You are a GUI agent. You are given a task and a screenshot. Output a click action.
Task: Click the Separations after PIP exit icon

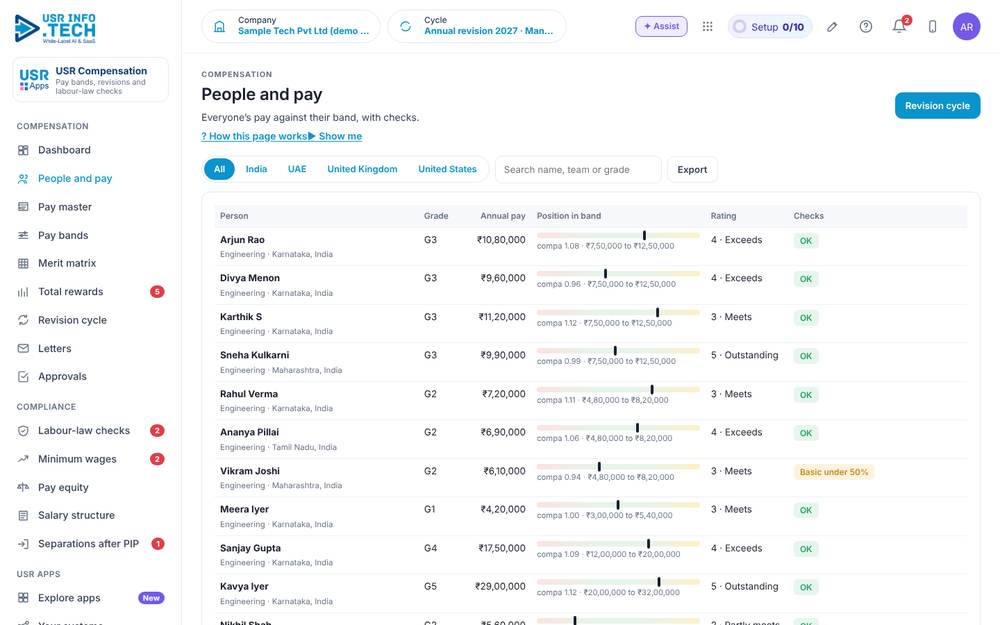23,544
